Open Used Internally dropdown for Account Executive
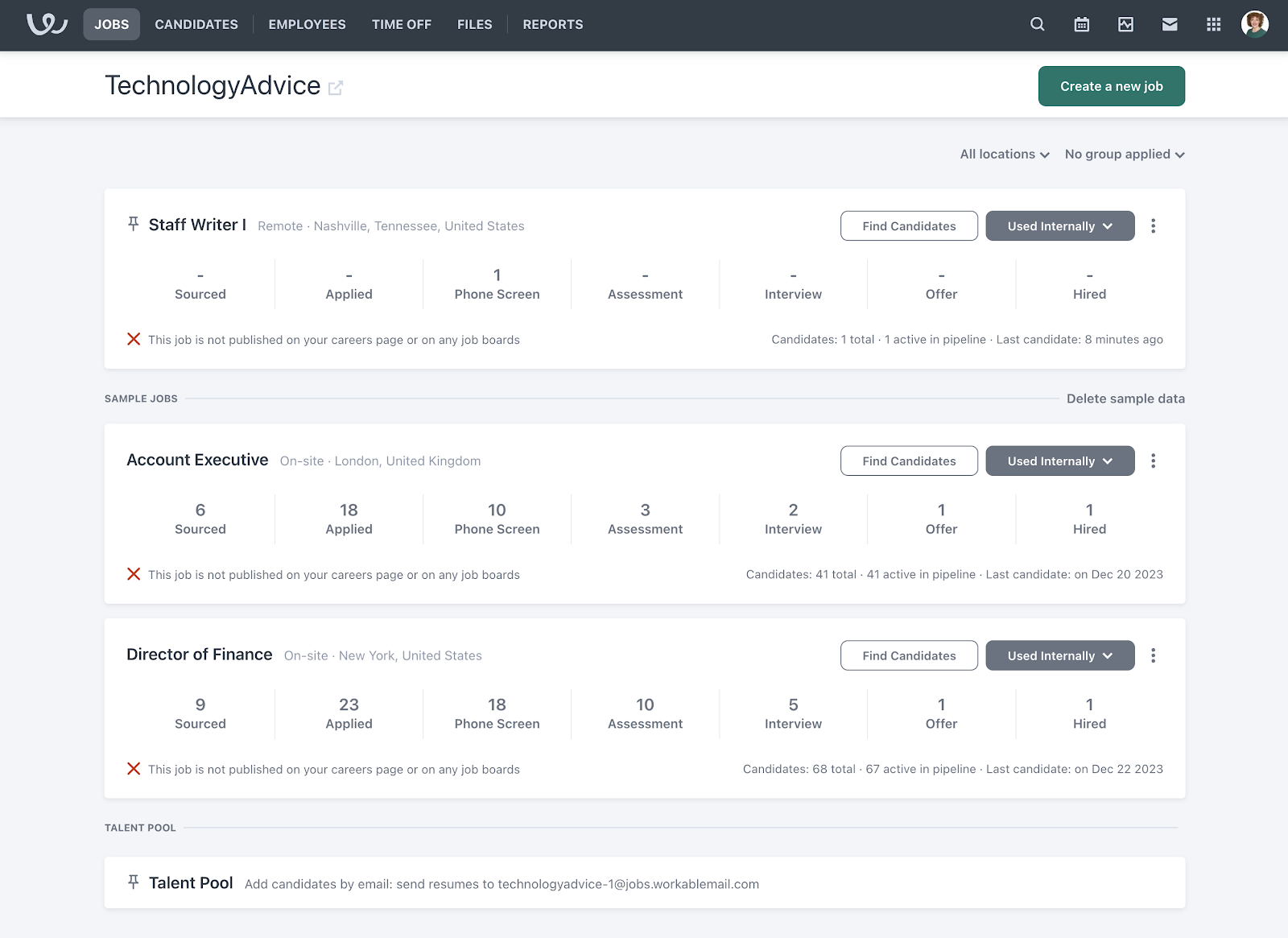 point(1060,461)
